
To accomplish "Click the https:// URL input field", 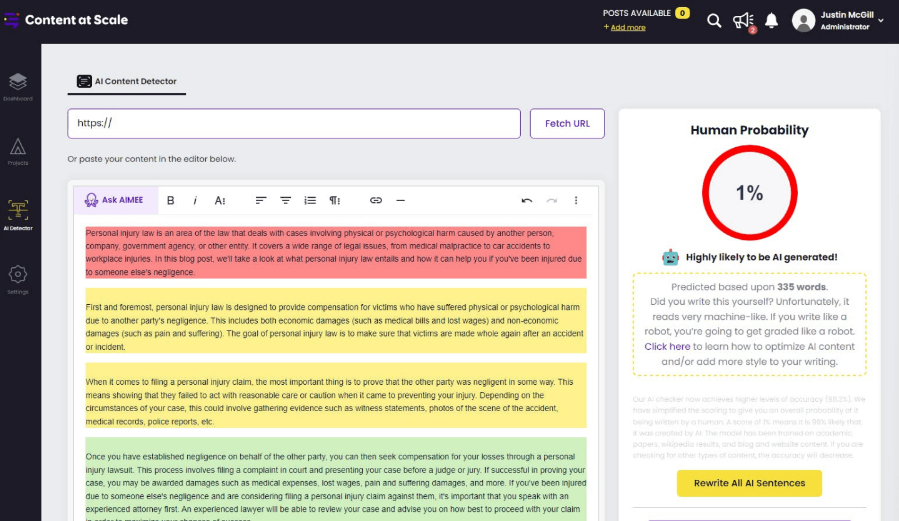I will pos(294,123).
